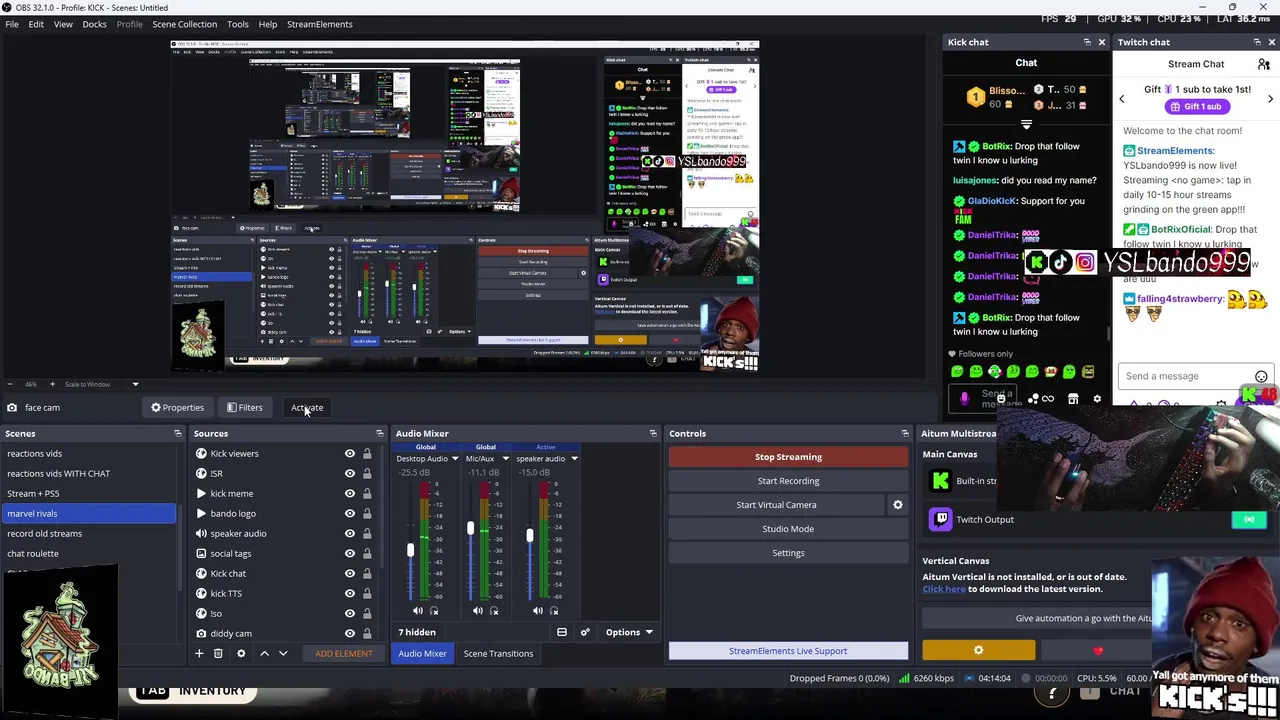This screenshot has height=720, width=1280.
Task: Undock the Controls panel
Action: point(905,434)
